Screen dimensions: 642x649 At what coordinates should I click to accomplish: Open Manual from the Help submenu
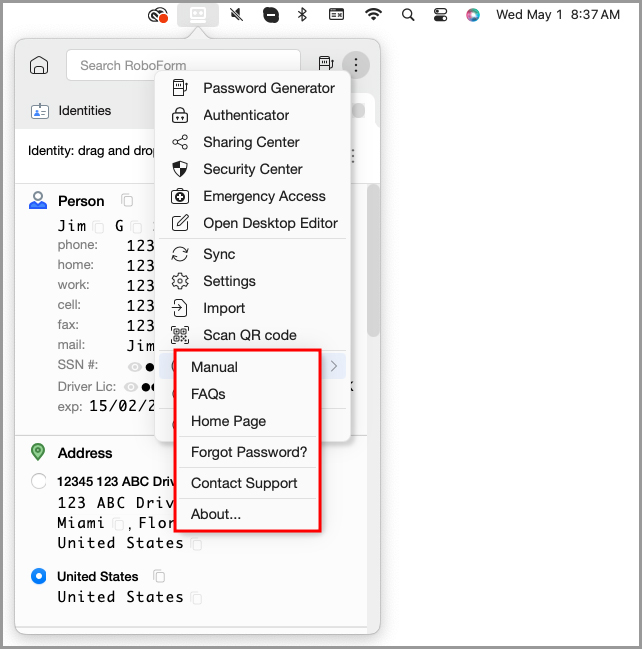click(x=248, y=367)
